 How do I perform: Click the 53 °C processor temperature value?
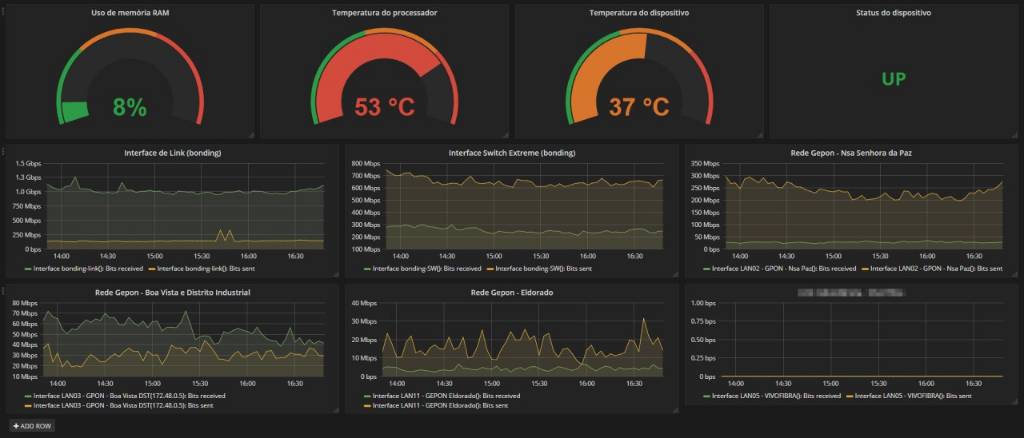point(384,106)
